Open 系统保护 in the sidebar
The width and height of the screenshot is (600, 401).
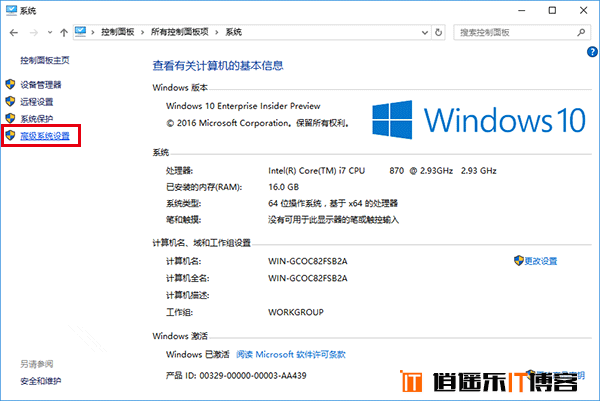coord(36,119)
